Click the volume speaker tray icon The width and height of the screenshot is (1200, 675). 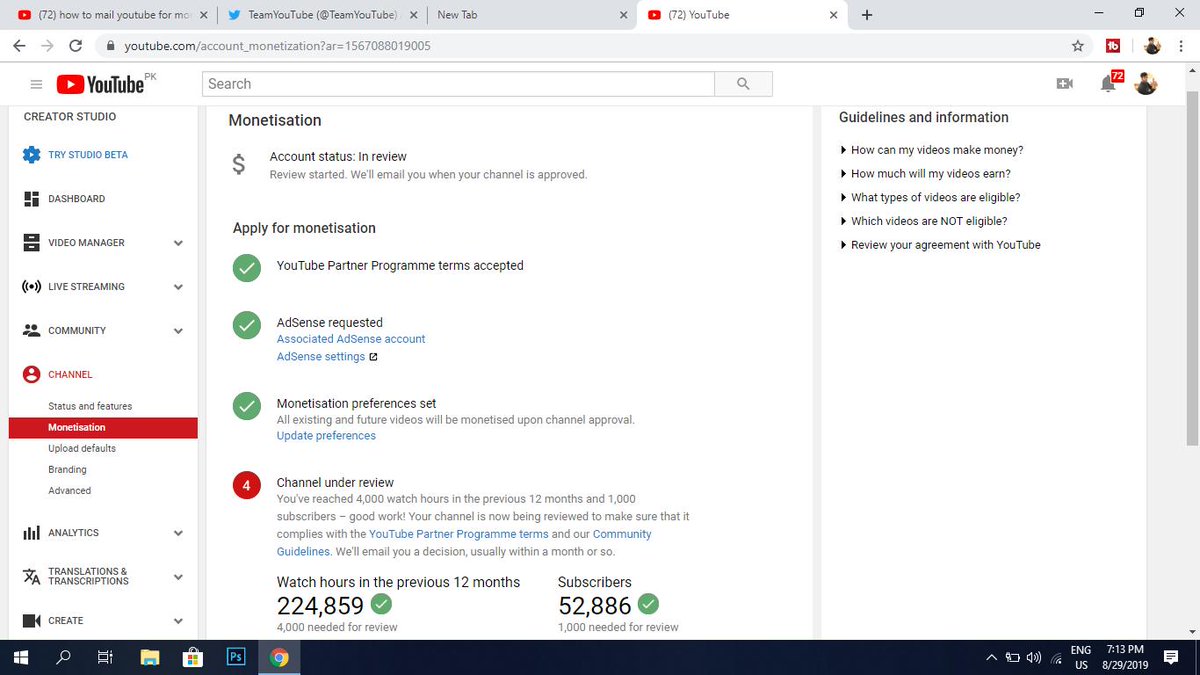point(1034,658)
